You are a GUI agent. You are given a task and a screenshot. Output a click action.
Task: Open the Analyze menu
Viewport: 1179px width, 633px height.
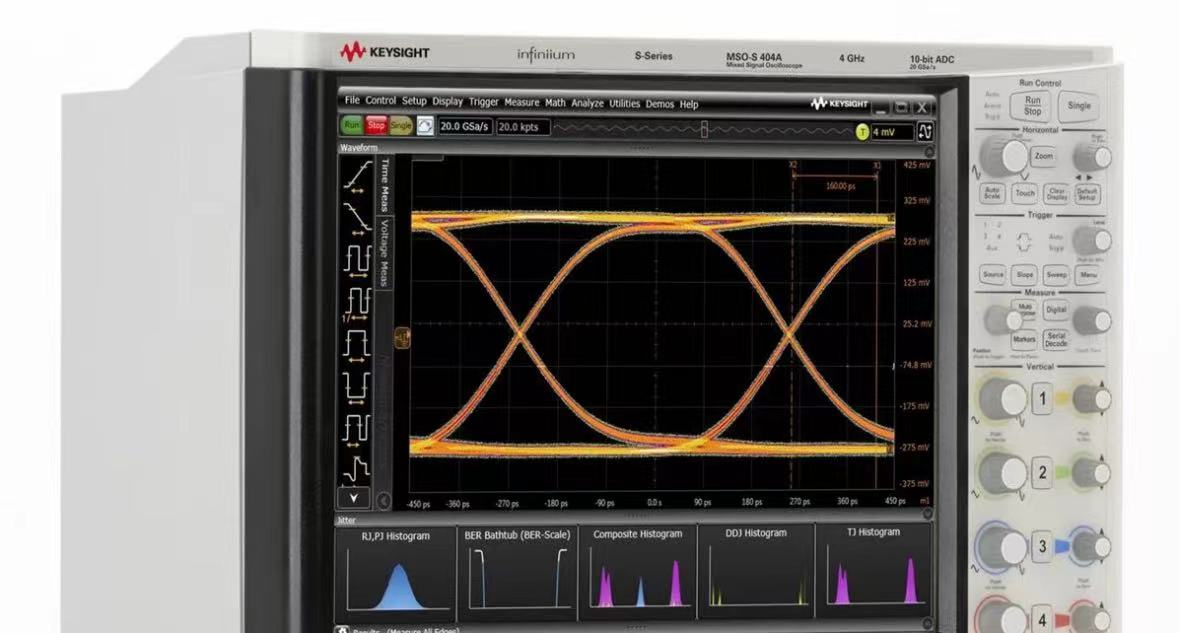click(587, 103)
